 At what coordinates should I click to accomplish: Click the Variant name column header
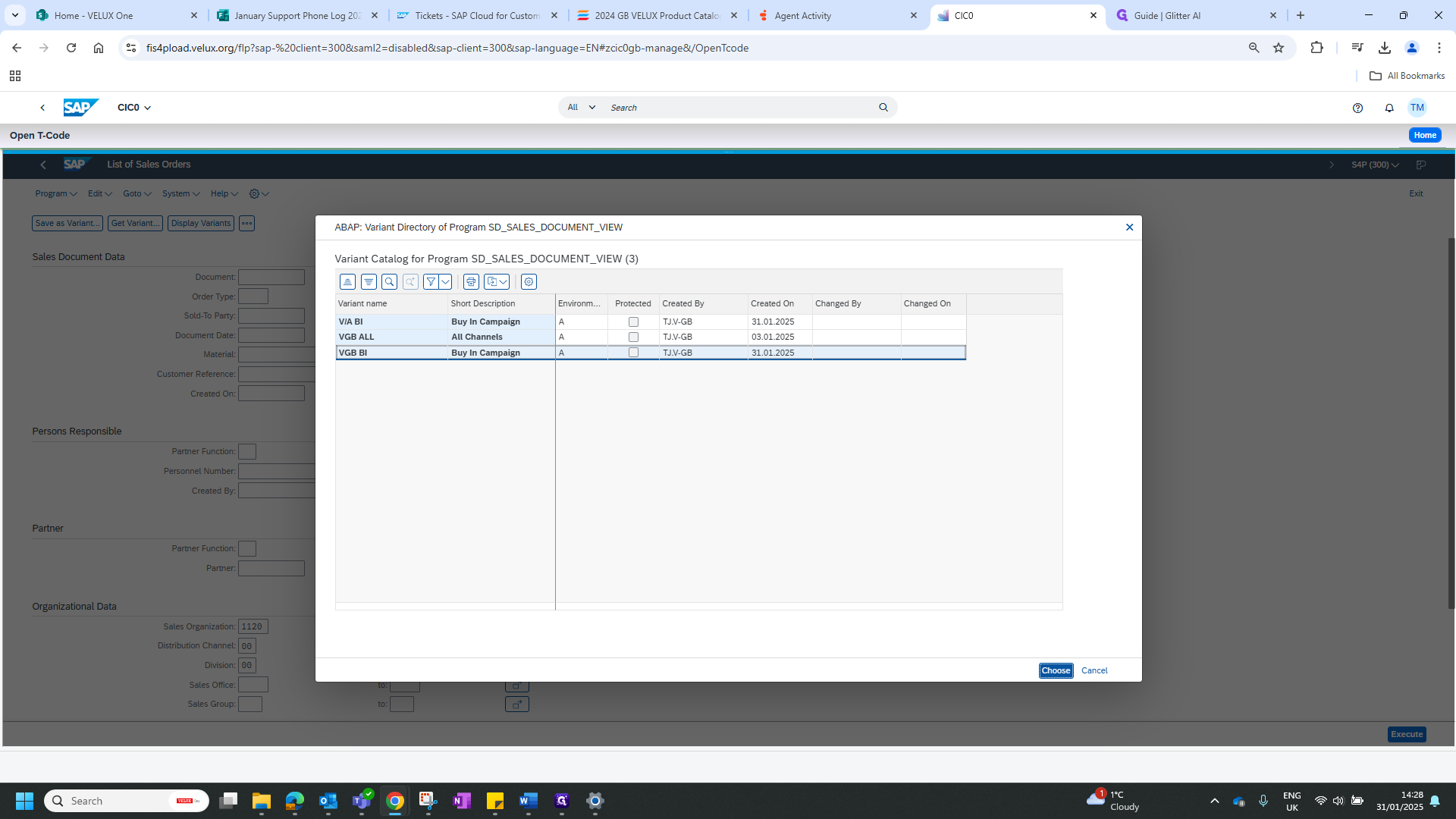tap(391, 303)
